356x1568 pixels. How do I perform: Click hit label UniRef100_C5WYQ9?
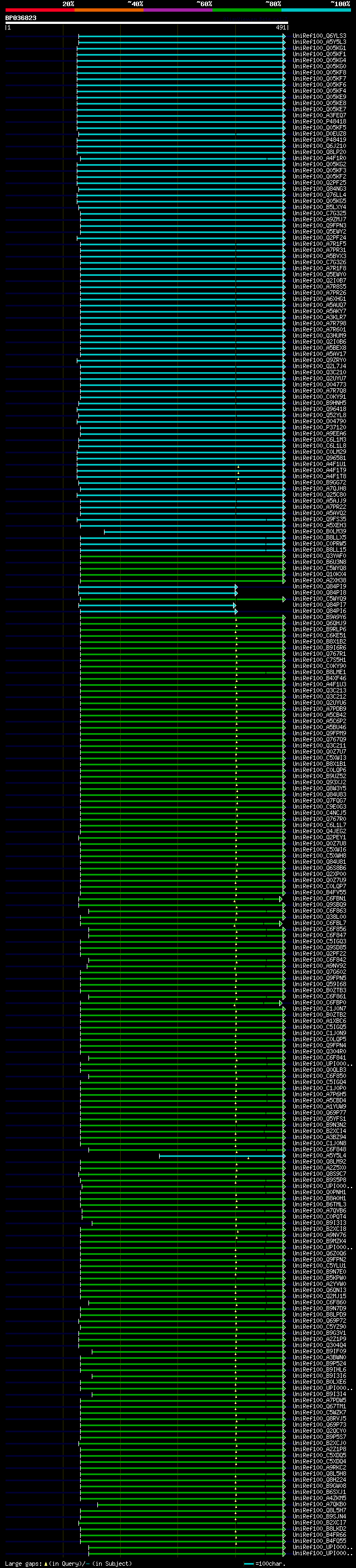[319, 598]
